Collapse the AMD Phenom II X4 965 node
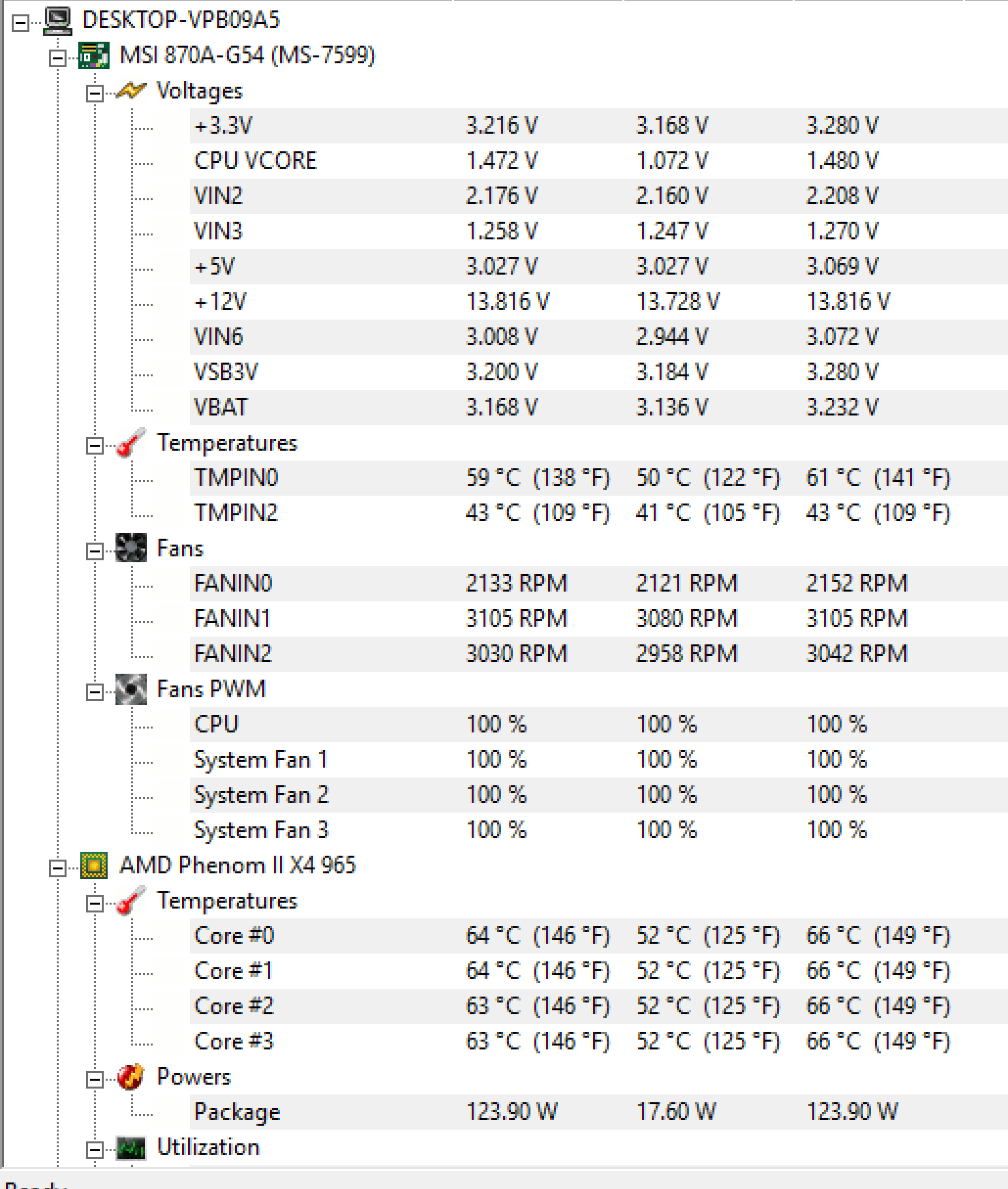Viewport: 1008px width, 1189px height. [x=57, y=869]
